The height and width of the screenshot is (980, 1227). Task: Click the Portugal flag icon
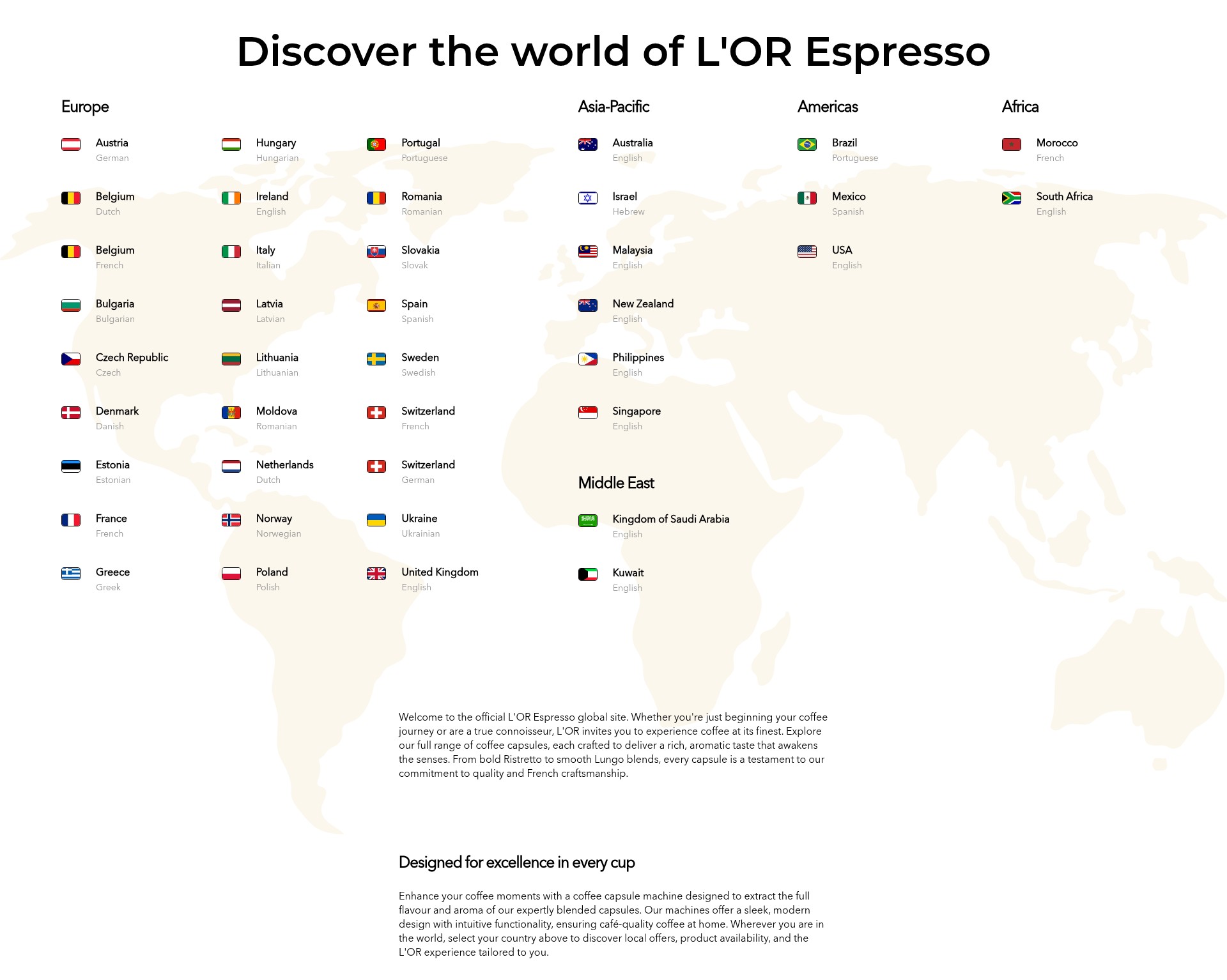[x=376, y=144]
